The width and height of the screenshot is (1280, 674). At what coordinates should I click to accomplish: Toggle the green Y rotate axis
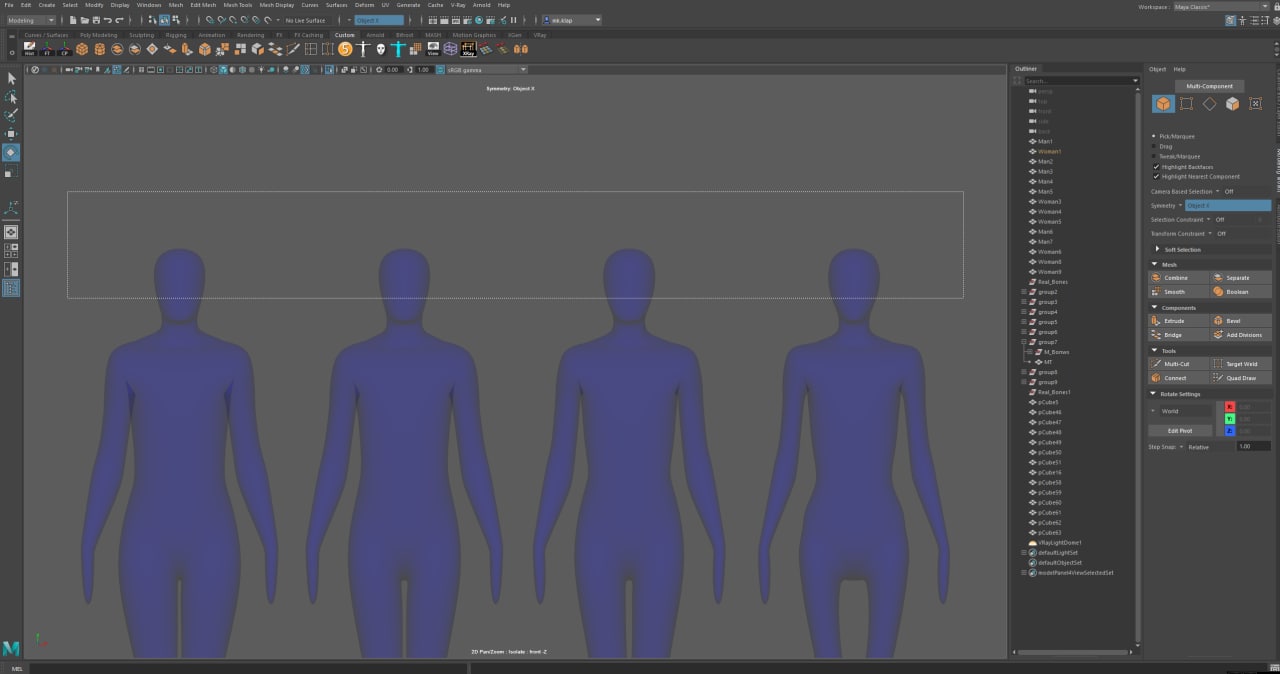(x=1230, y=419)
